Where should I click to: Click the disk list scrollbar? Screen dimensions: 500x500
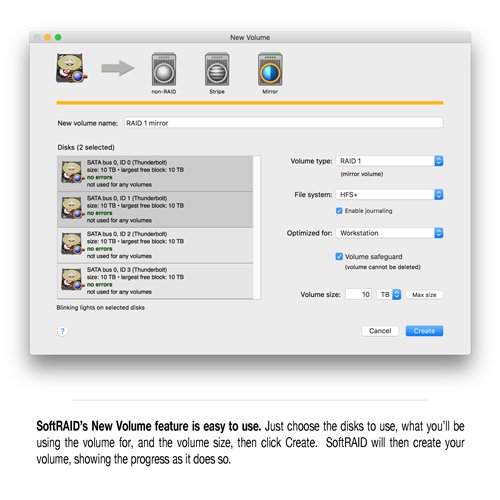click(x=257, y=227)
